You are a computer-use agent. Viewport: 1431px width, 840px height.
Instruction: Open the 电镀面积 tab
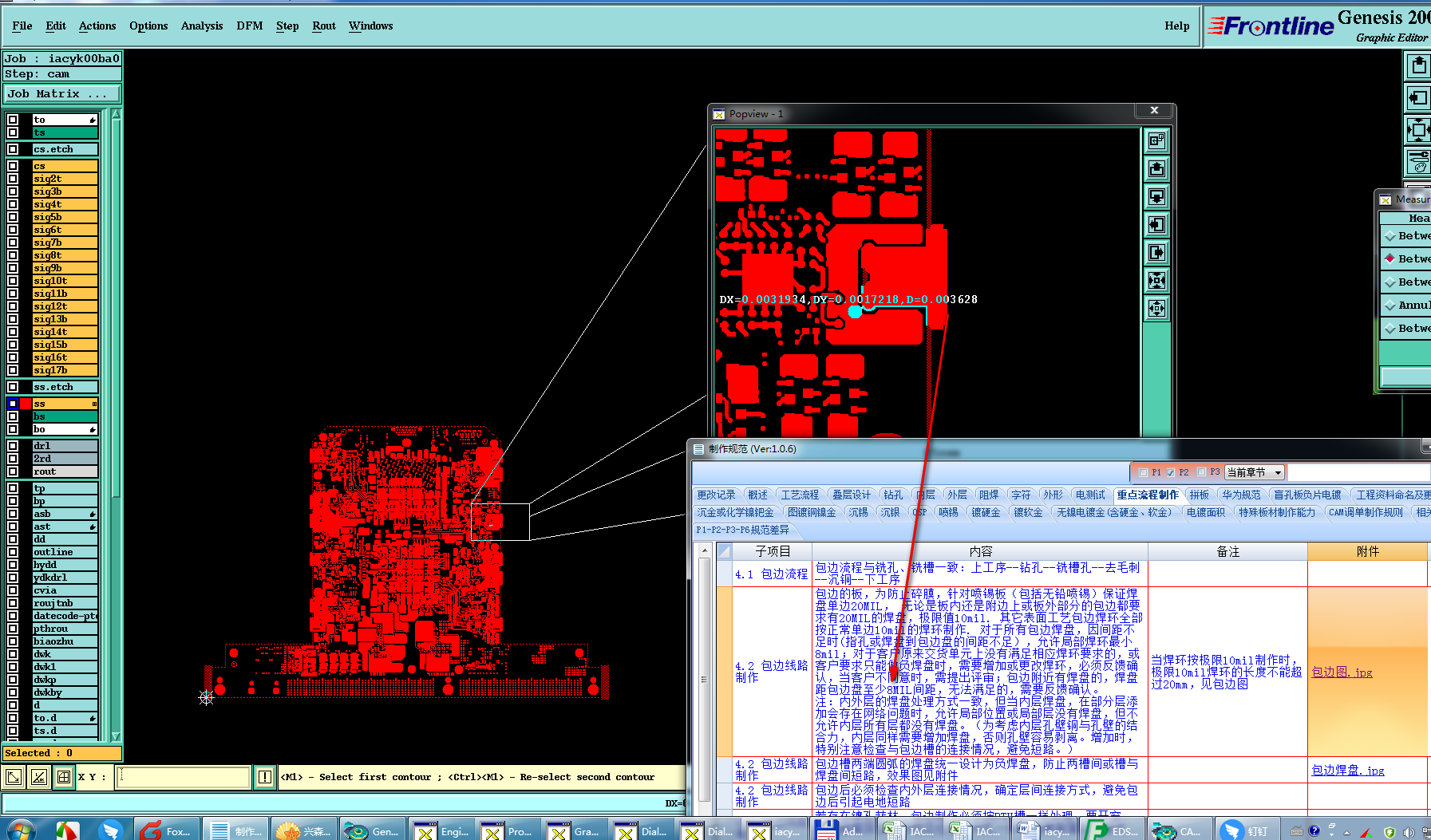pyautogui.click(x=1205, y=512)
